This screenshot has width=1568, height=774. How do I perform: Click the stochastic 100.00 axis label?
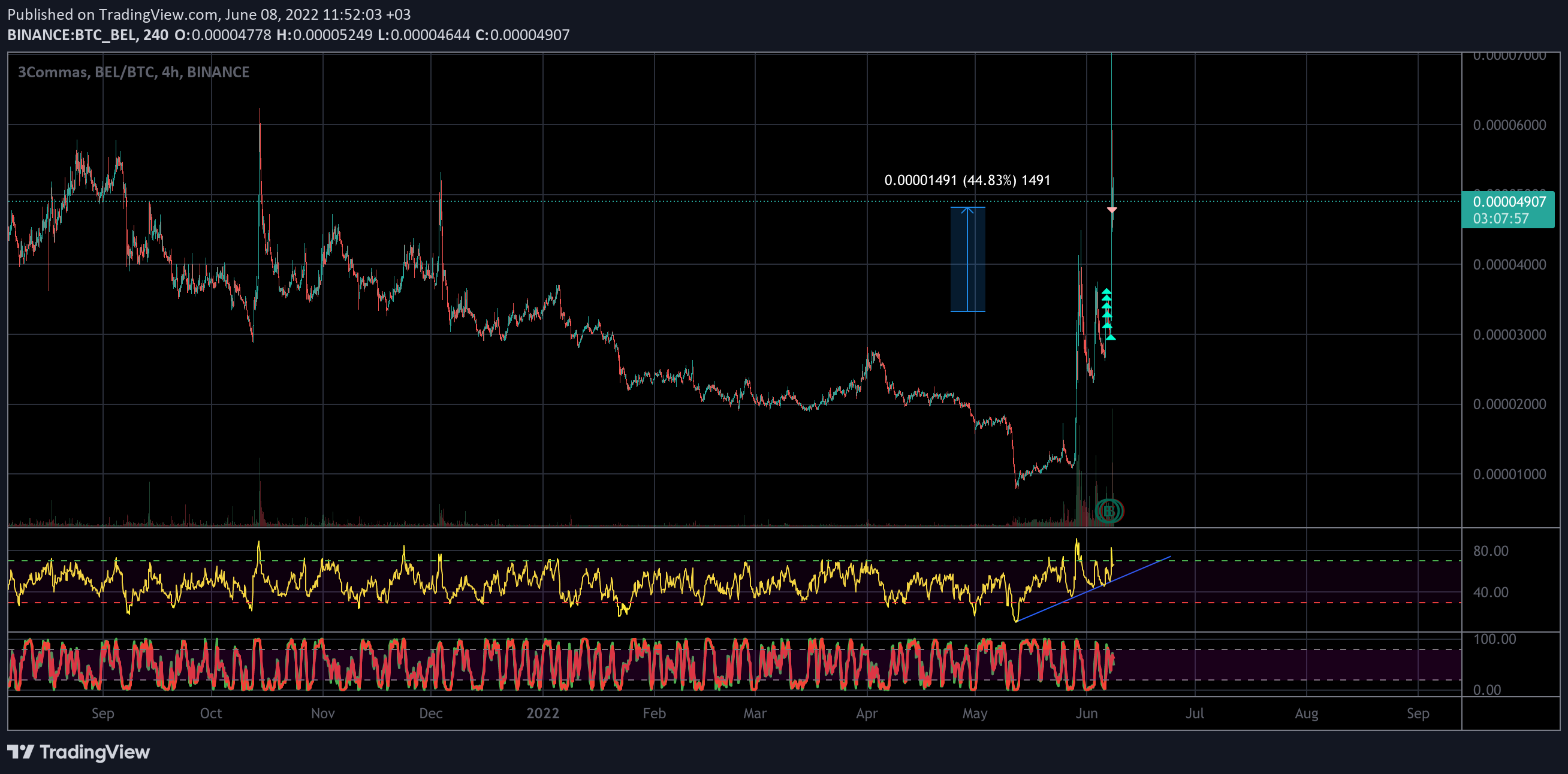1494,639
